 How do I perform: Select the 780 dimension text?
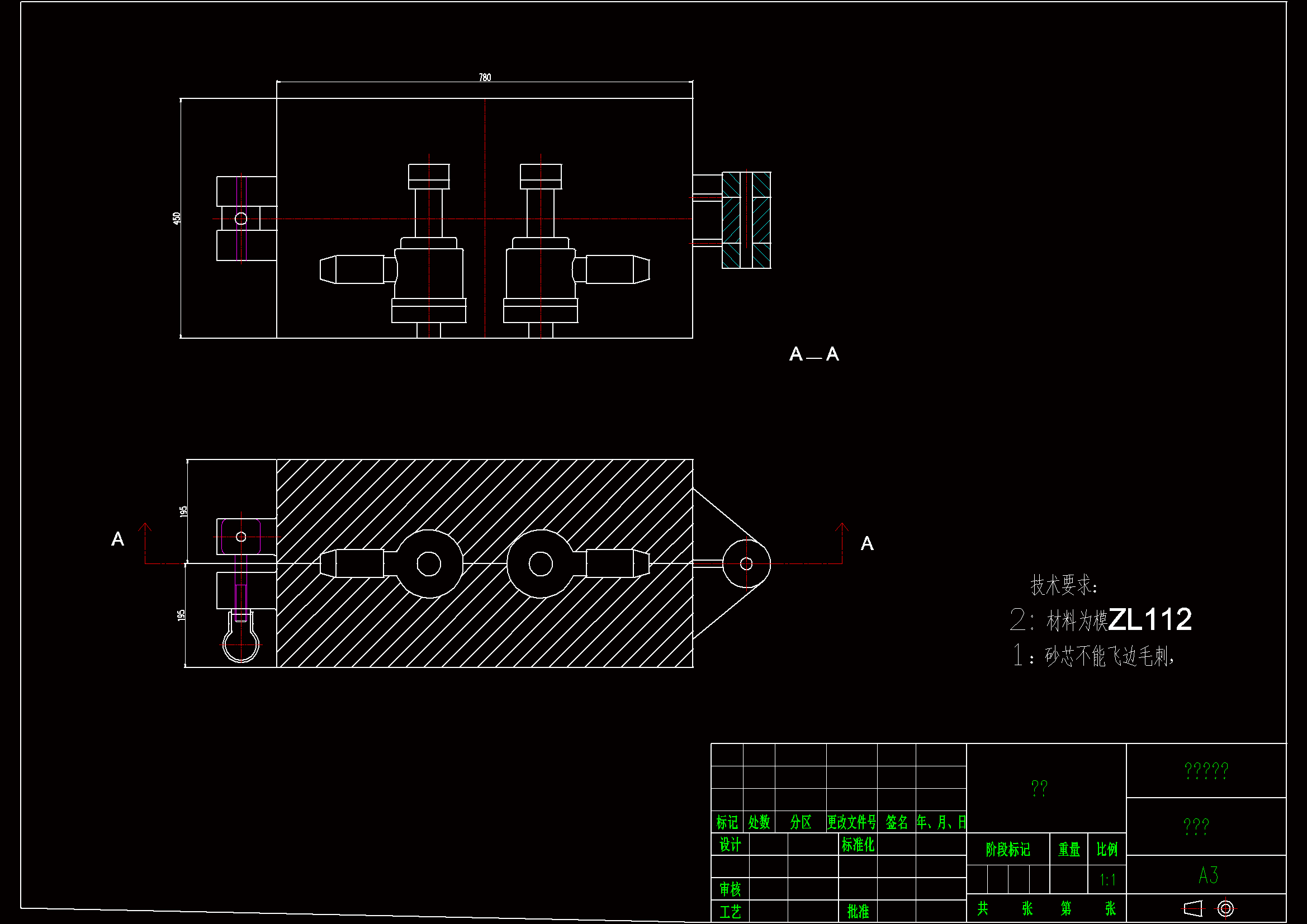(x=485, y=78)
